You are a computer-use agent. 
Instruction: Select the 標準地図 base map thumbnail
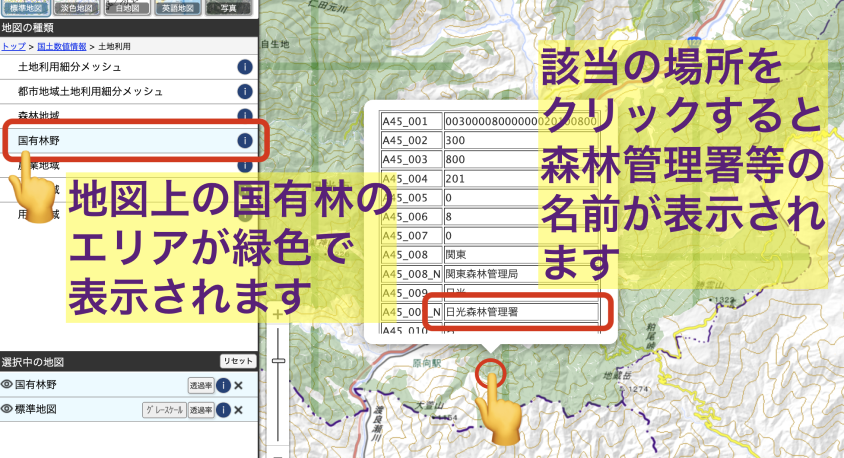(27, 7)
